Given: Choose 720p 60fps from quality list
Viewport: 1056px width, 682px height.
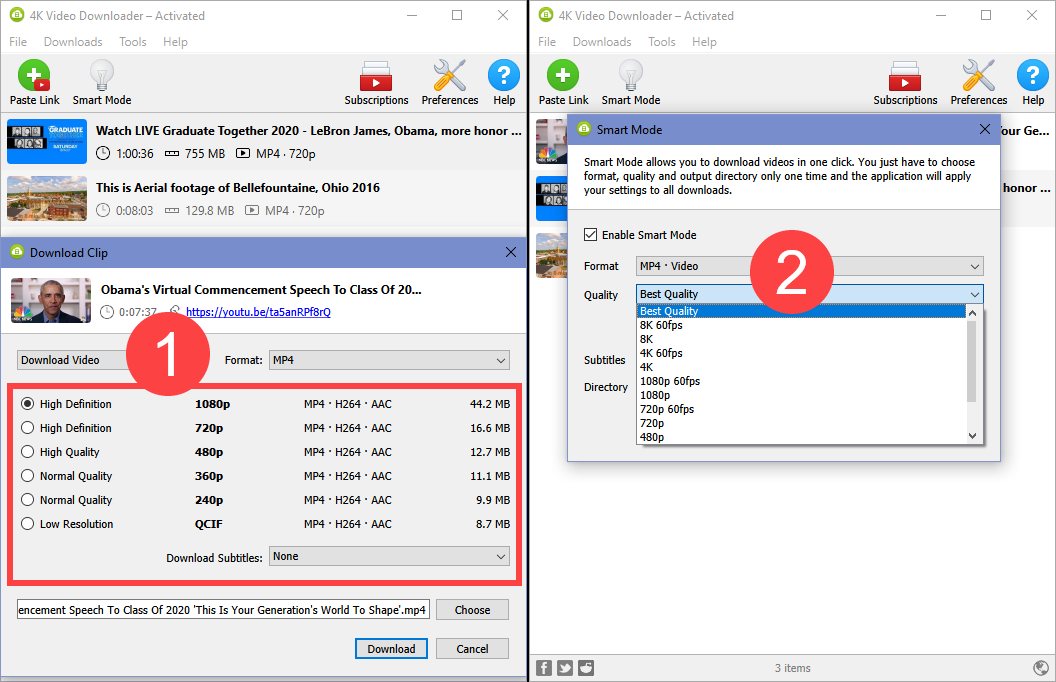Looking at the screenshot, I should [801, 409].
